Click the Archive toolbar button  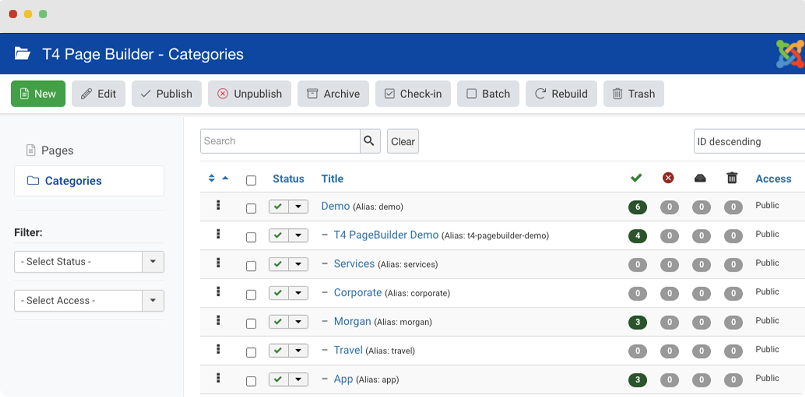tap(333, 93)
